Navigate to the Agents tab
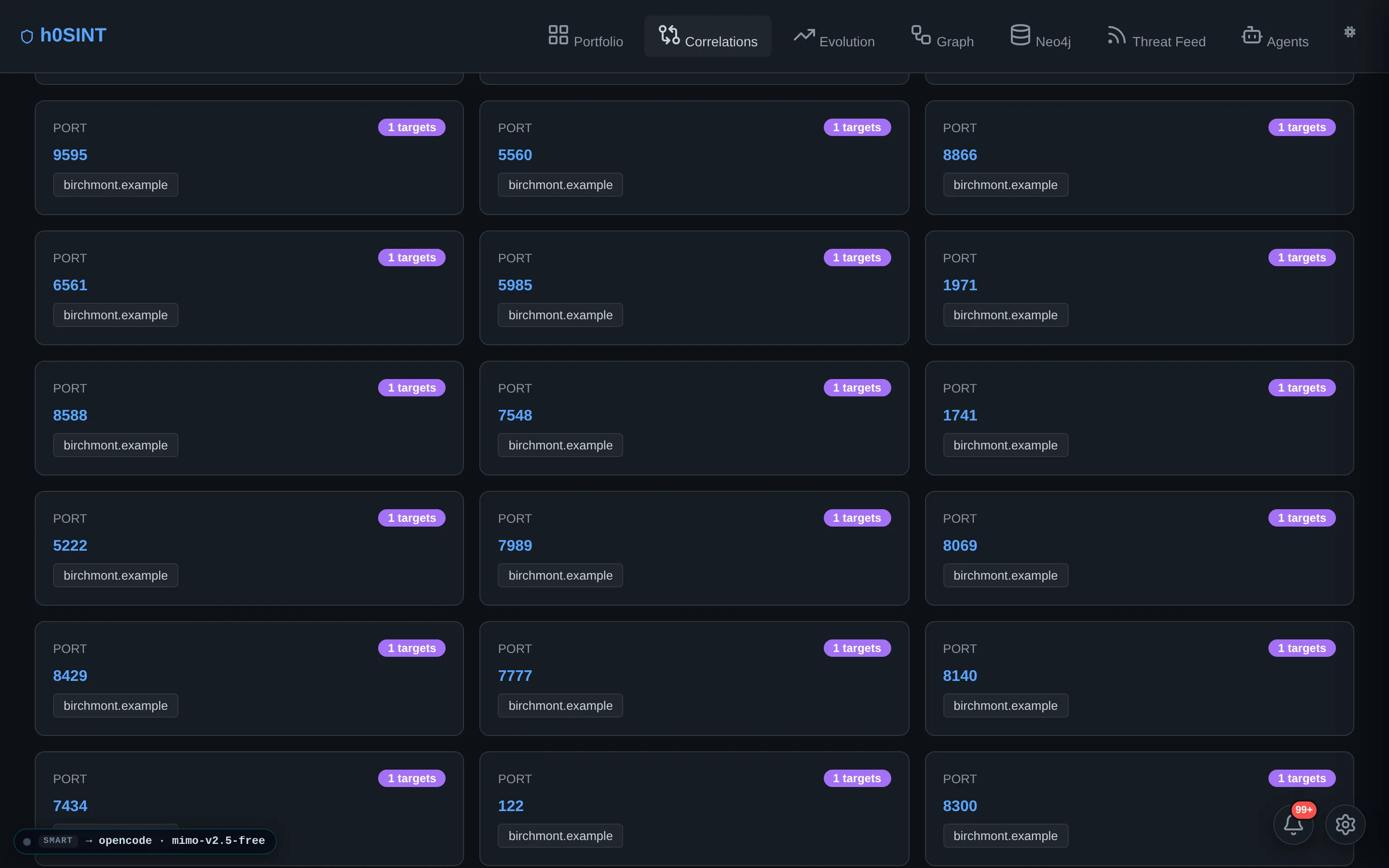This screenshot has height=868, width=1389. point(1275,36)
